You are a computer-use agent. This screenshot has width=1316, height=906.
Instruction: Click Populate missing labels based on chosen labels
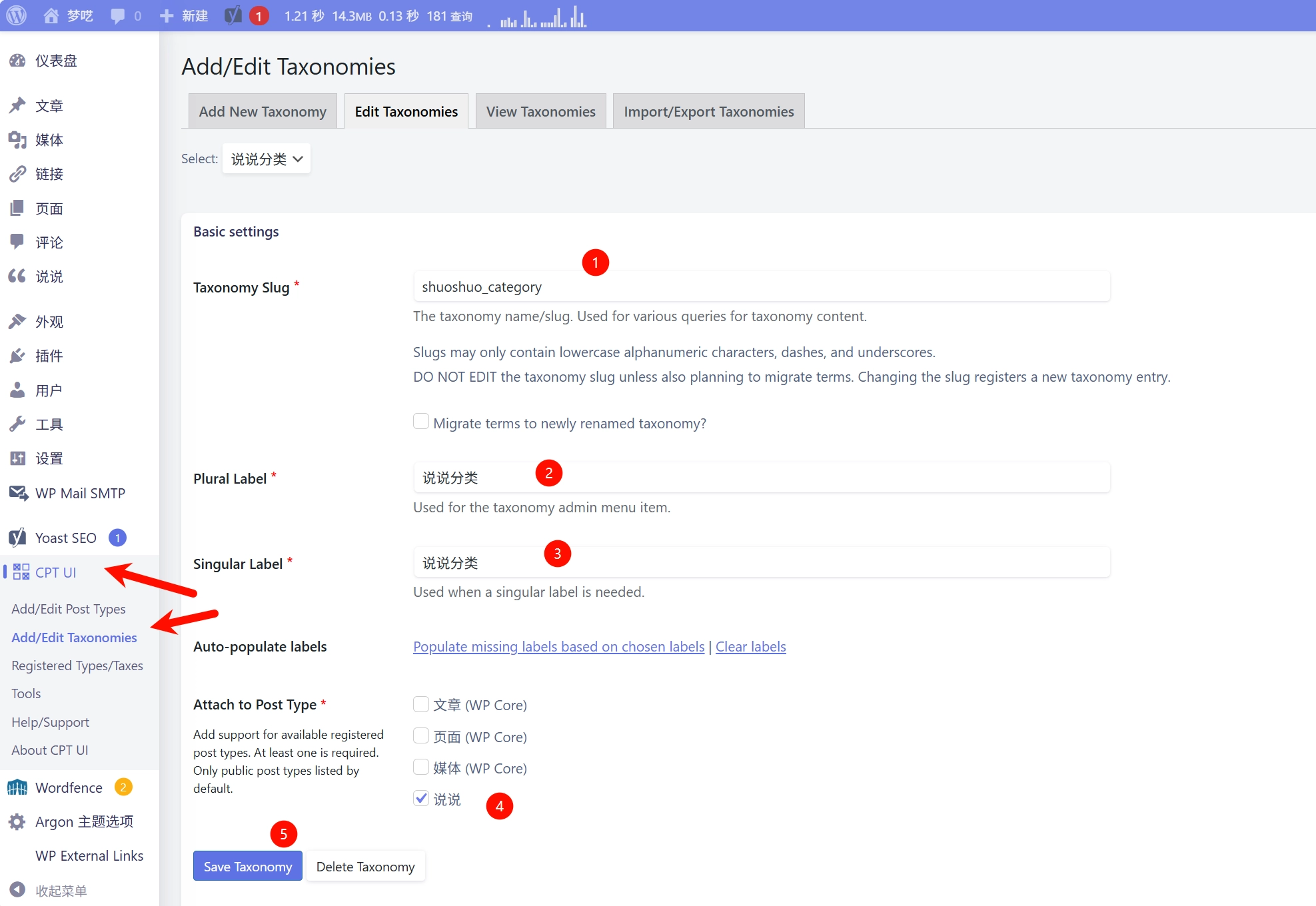point(558,646)
